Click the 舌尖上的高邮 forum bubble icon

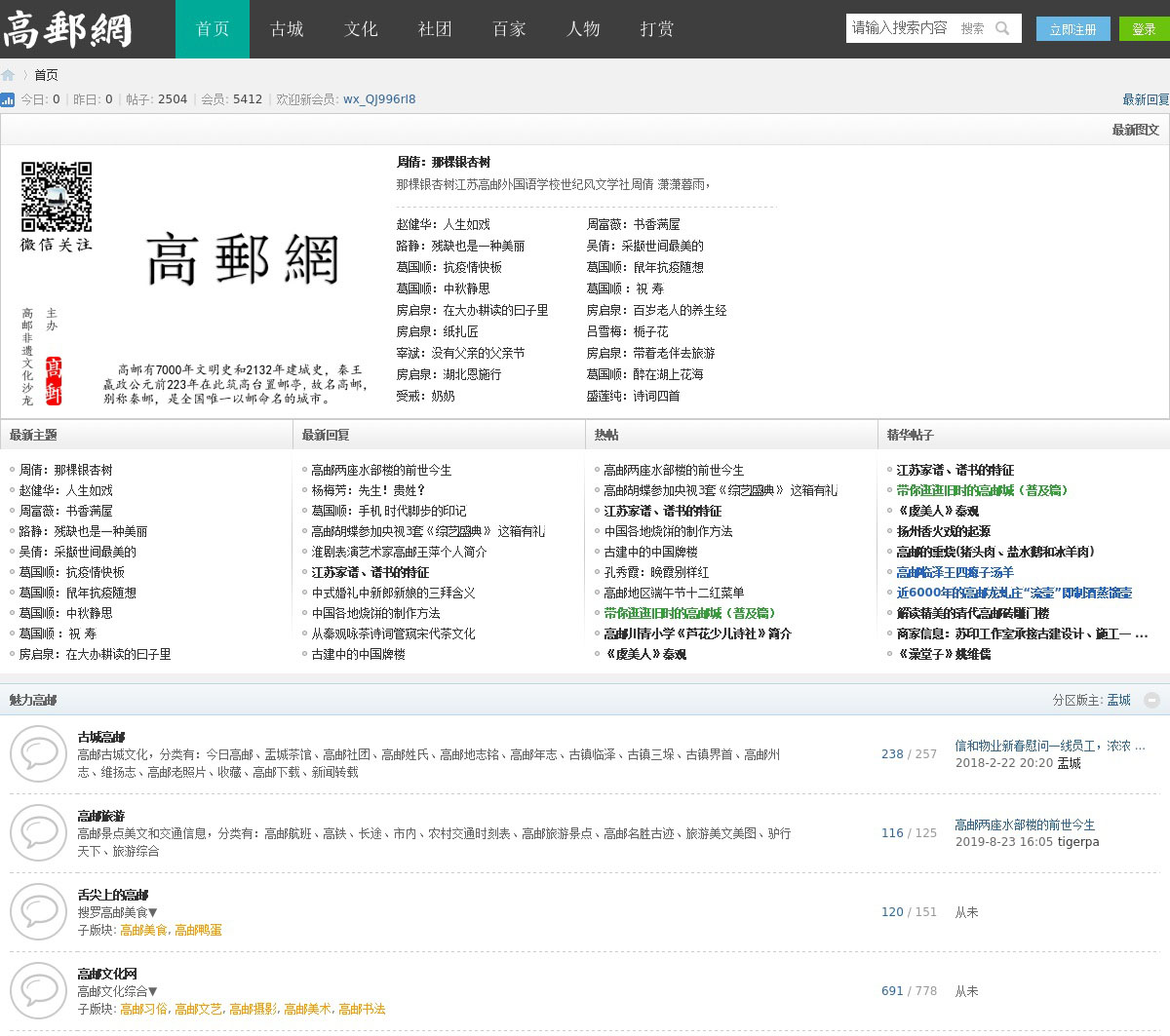38,912
